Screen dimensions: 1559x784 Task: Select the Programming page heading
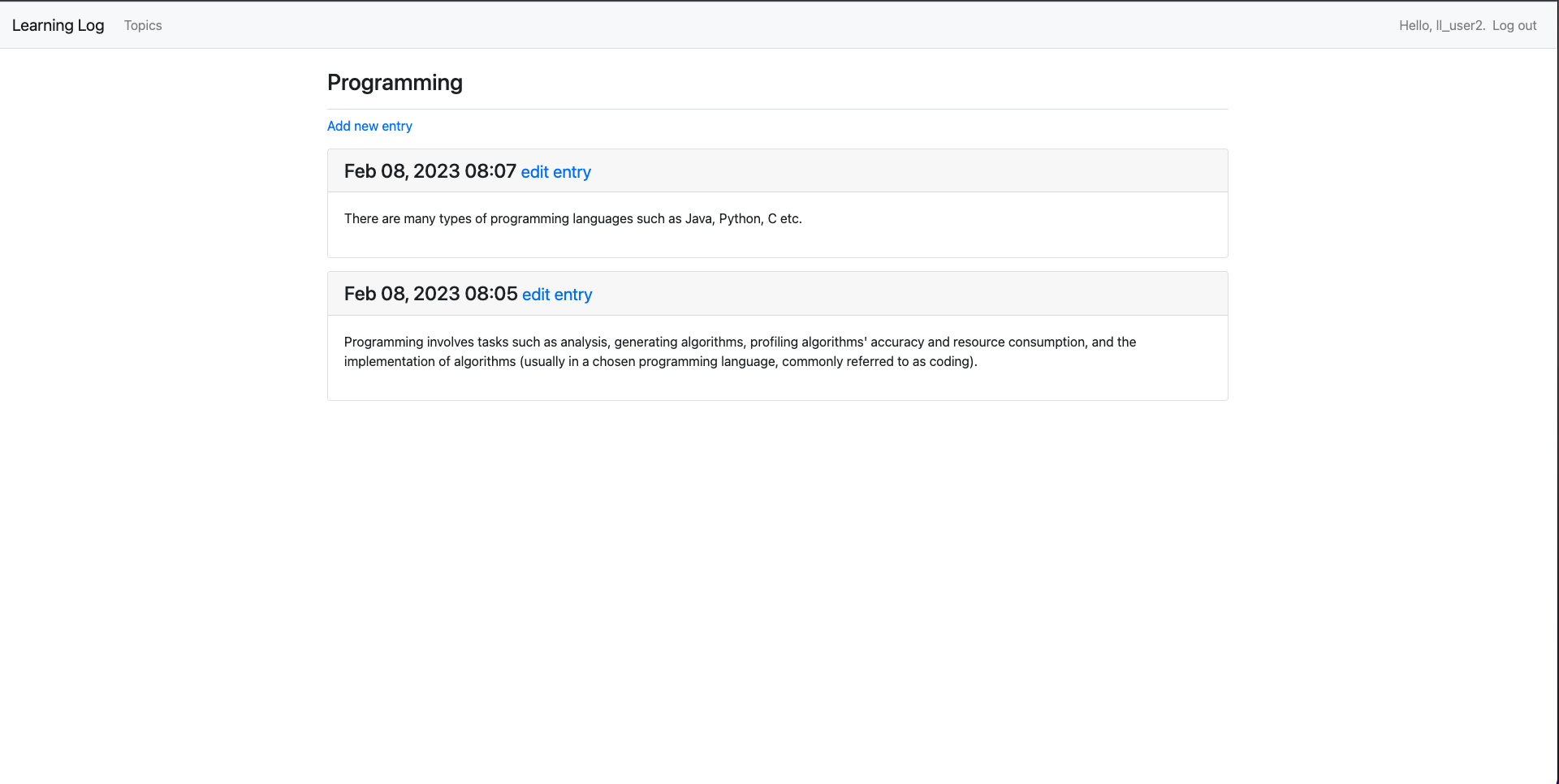pyautogui.click(x=395, y=83)
